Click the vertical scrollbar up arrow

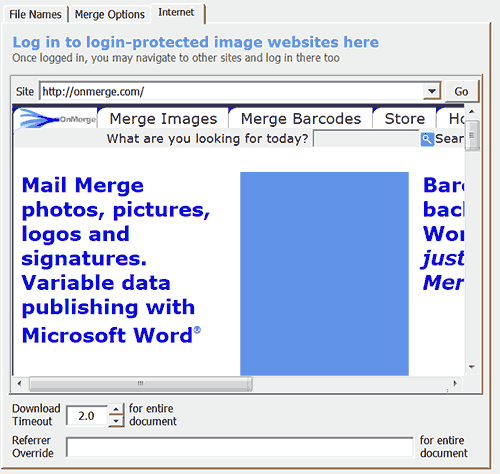point(472,111)
